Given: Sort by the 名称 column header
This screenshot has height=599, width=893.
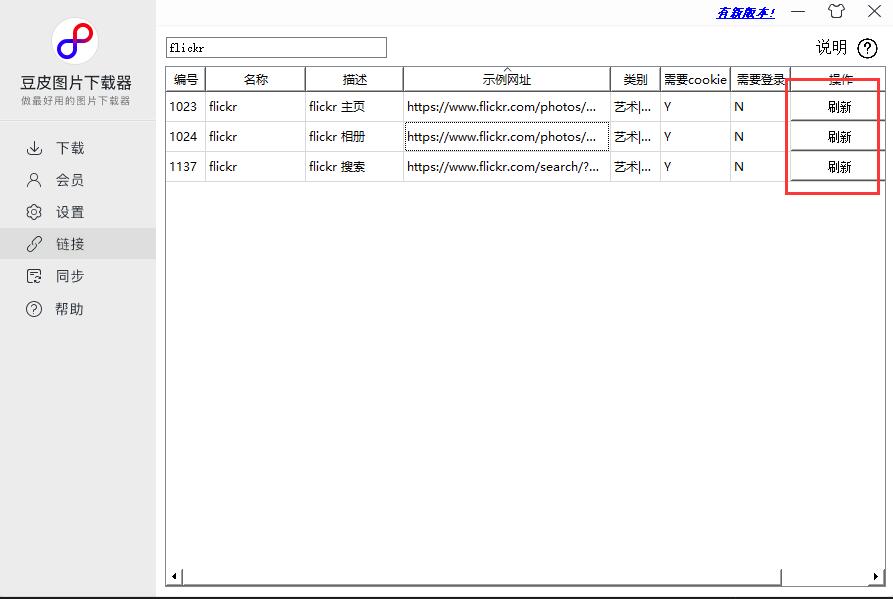Looking at the screenshot, I should (255, 79).
